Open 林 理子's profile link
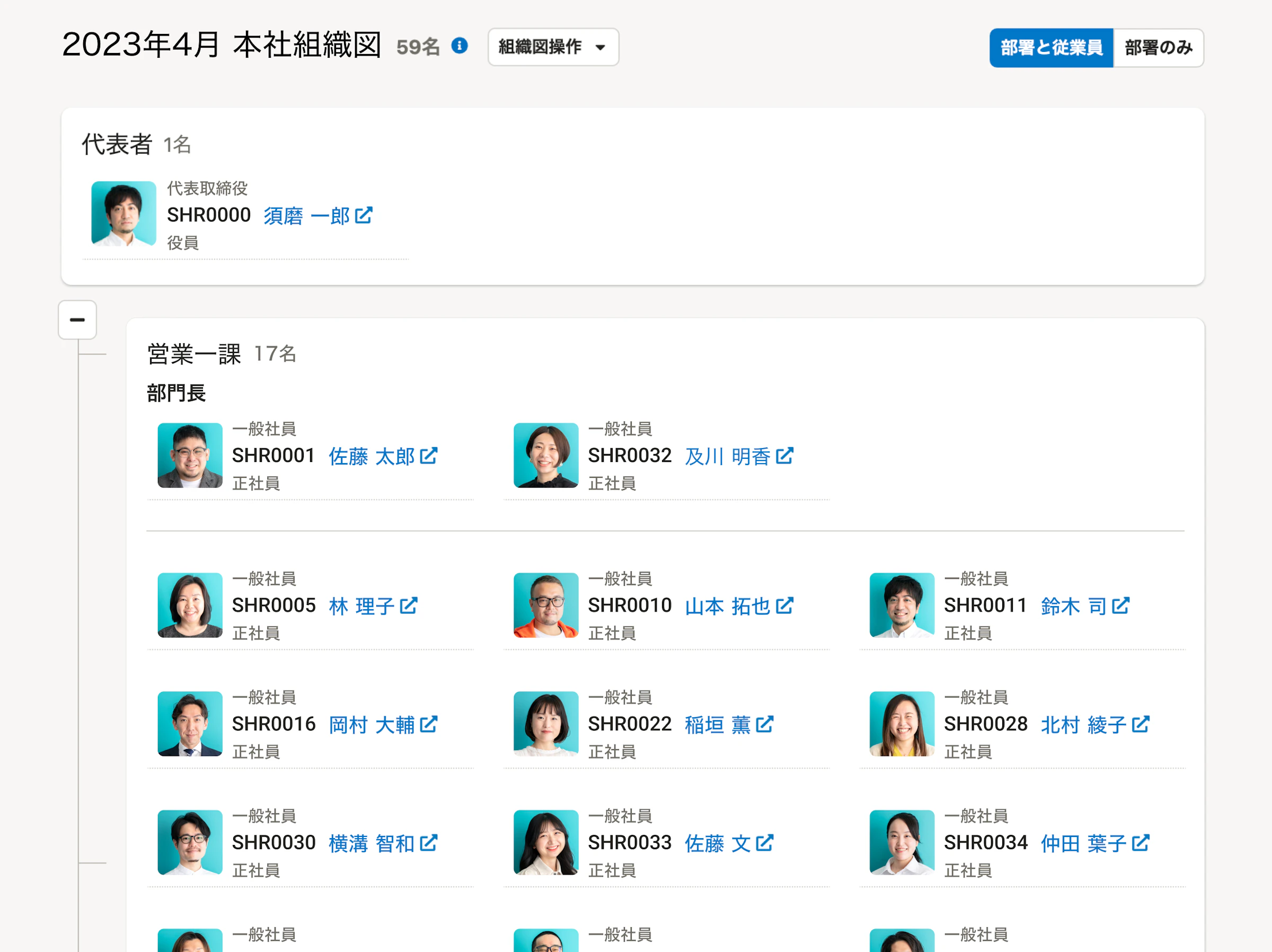This screenshot has width=1272, height=952. pyautogui.click(x=361, y=606)
